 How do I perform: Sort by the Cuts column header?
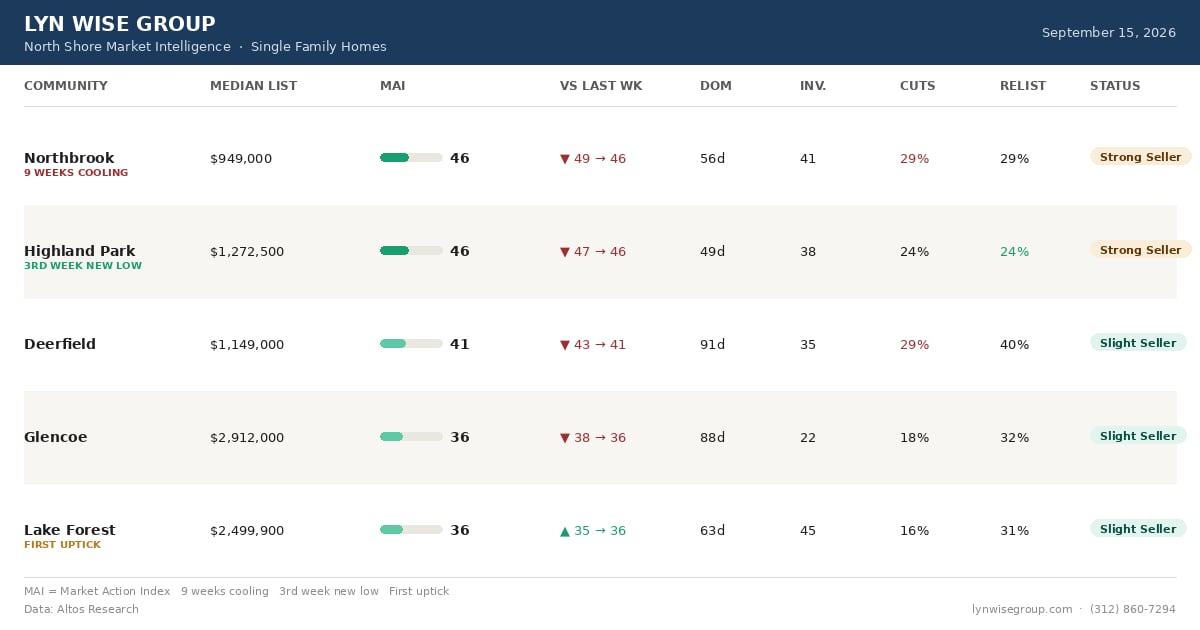pos(918,86)
